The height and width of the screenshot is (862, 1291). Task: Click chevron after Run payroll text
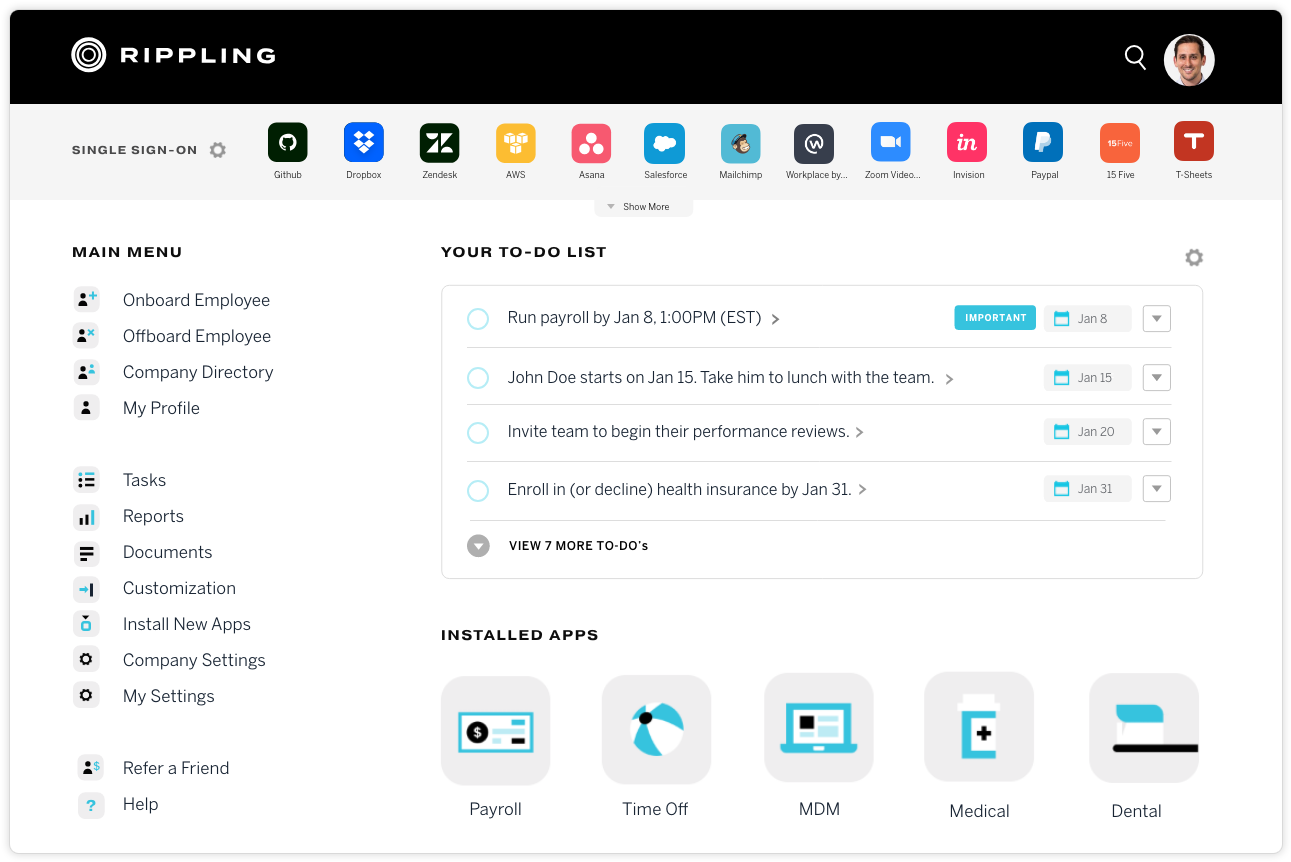point(776,319)
